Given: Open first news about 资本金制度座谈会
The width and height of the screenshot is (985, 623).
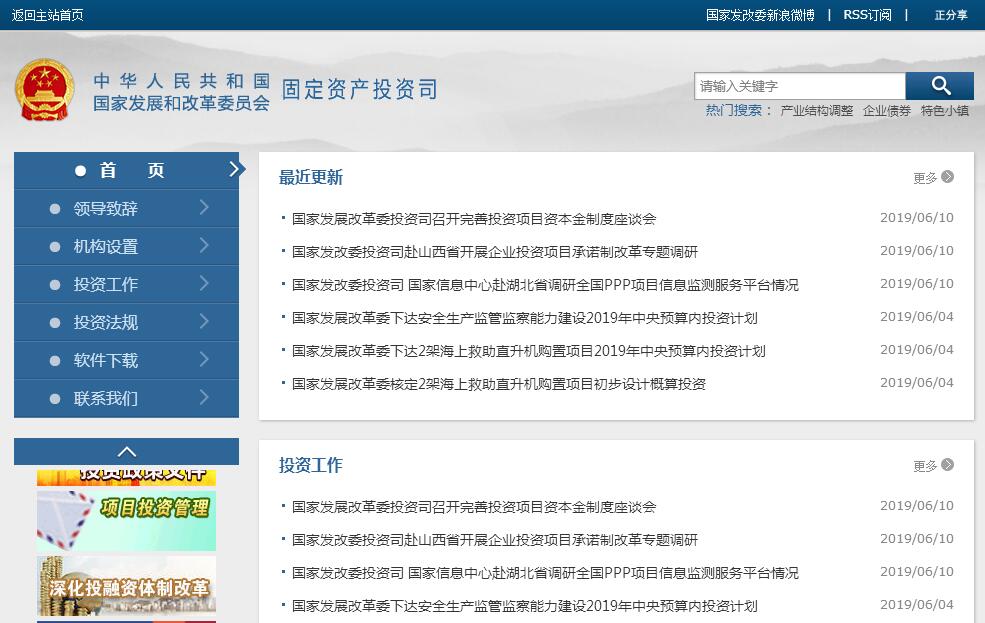Looking at the screenshot, I should click(x=474, y=219).
